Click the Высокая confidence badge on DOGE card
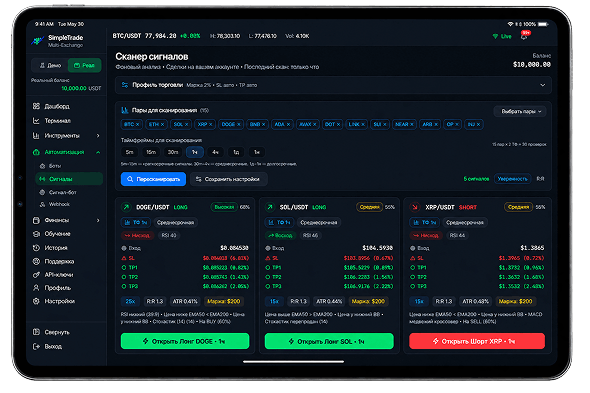Image resolution: width=590 pixels, height=393 pixels. [224, 207]
